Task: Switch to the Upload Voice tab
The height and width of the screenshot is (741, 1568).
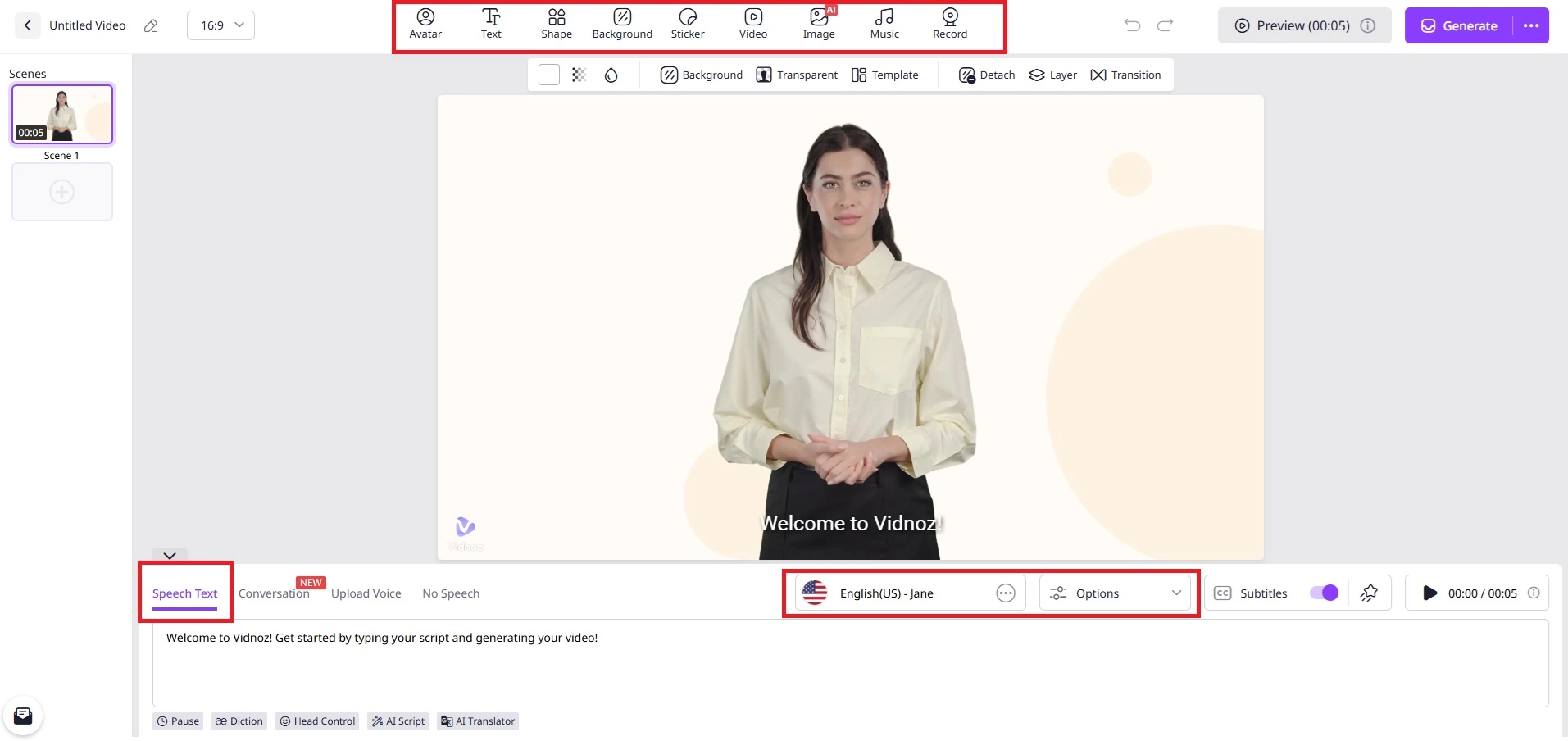Action: [366, 593]
